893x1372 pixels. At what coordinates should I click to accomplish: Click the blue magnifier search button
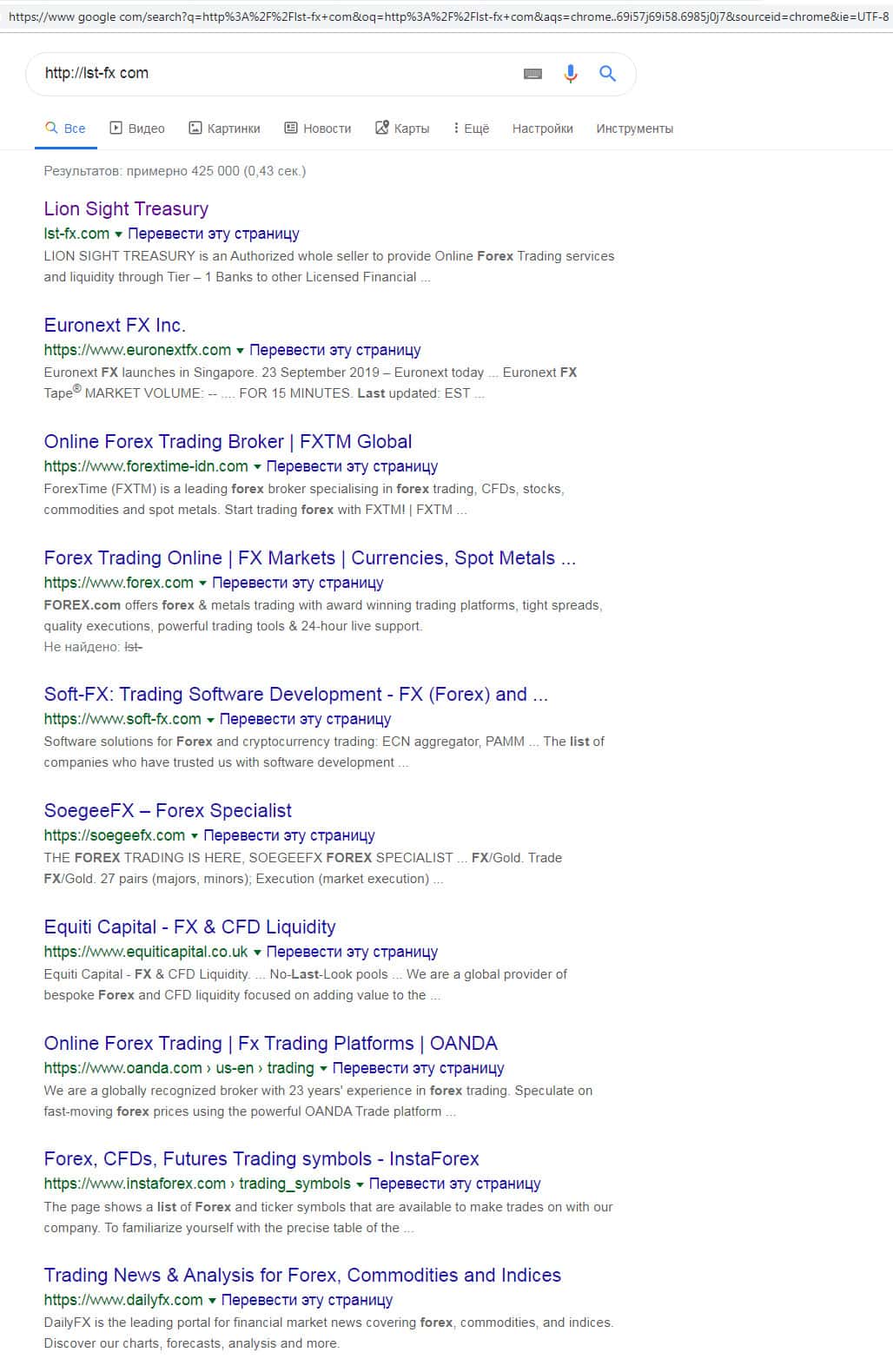pos(607,74)
